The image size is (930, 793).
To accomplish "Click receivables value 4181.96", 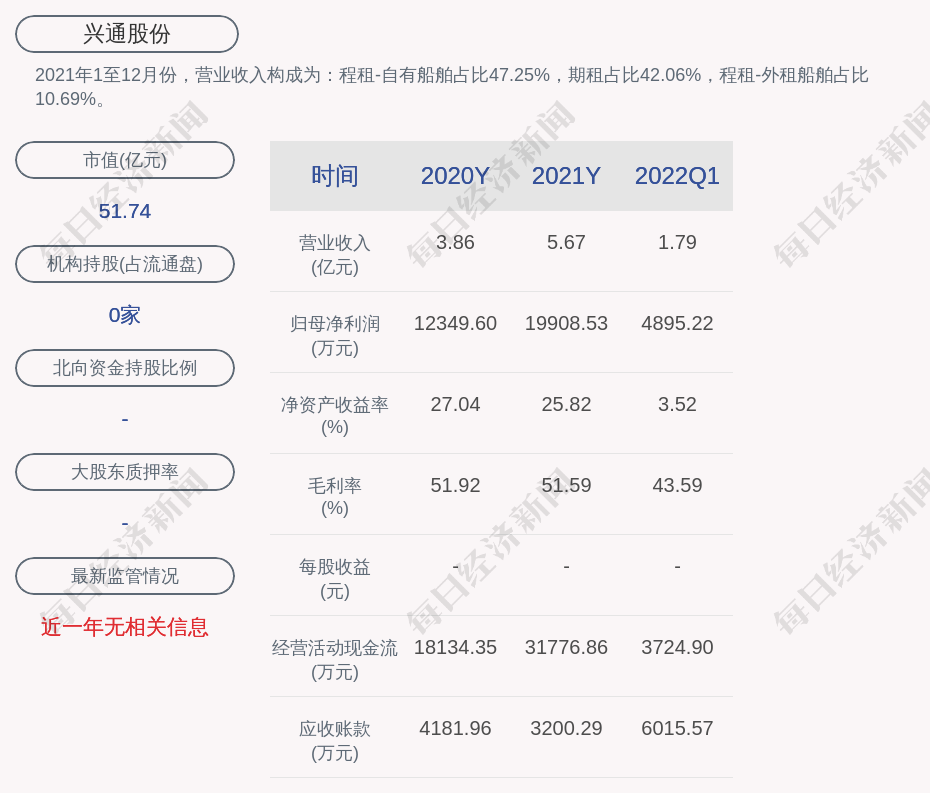I will [455, 728].
